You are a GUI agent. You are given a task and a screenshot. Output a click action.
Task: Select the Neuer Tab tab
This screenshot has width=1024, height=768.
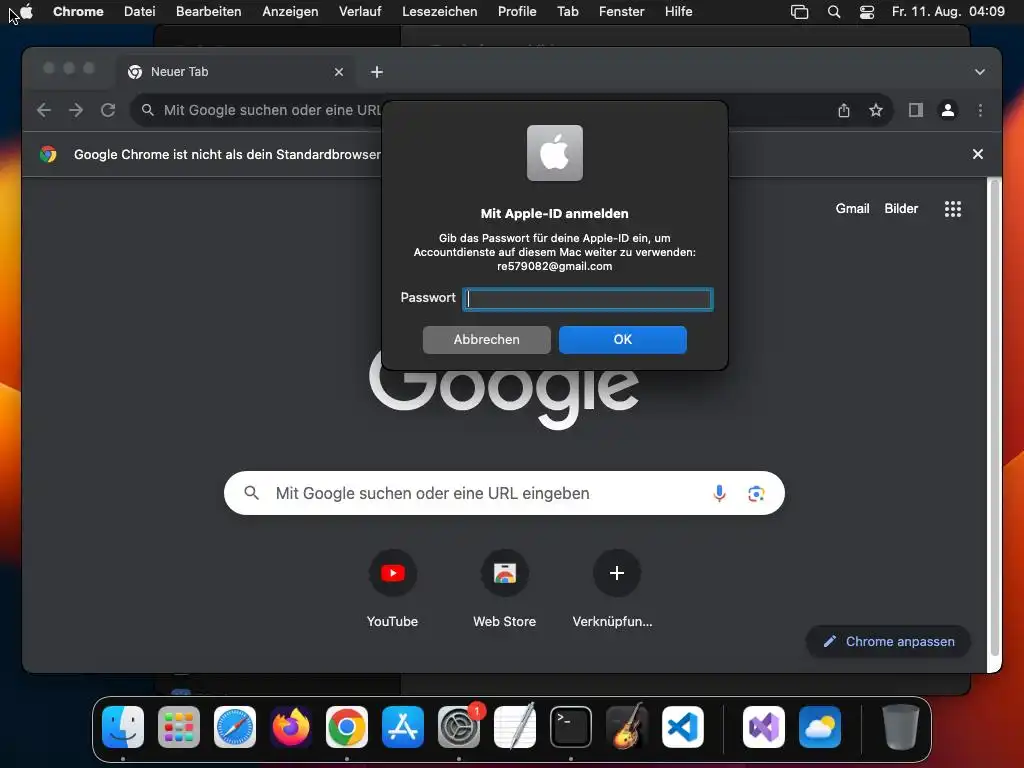[236, 72]
